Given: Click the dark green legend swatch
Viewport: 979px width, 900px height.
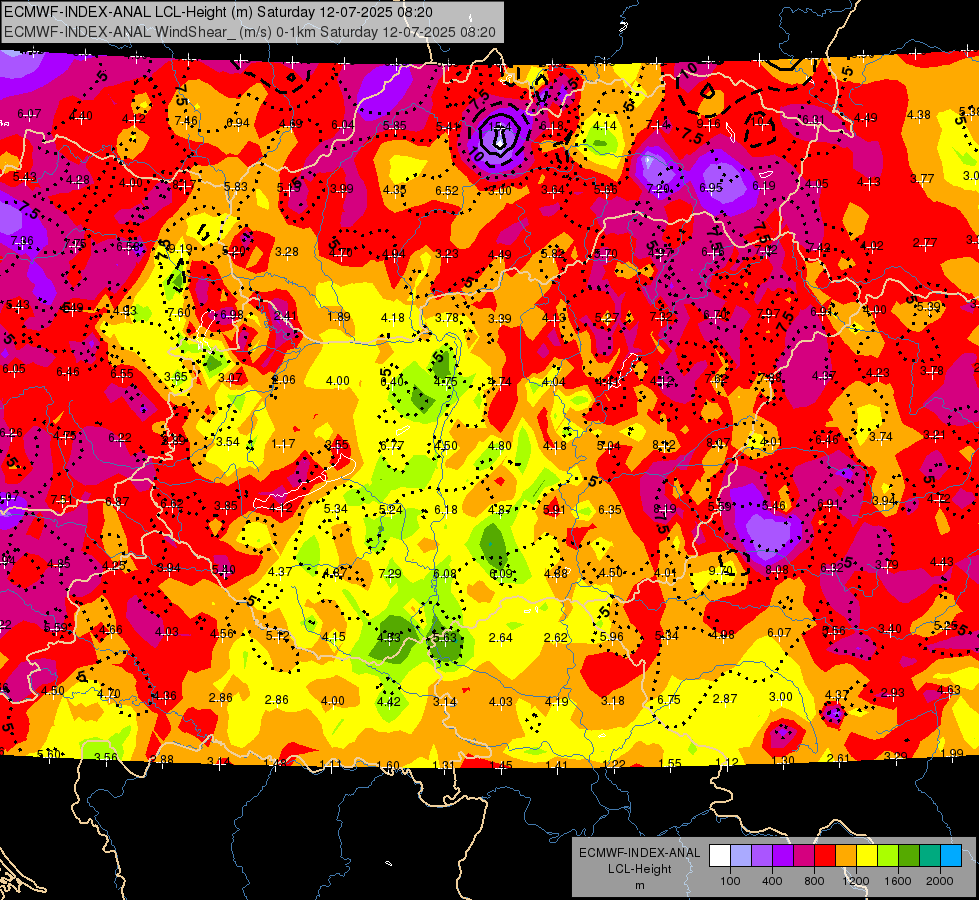Looking at the screenshot, I should coord(909,856).
